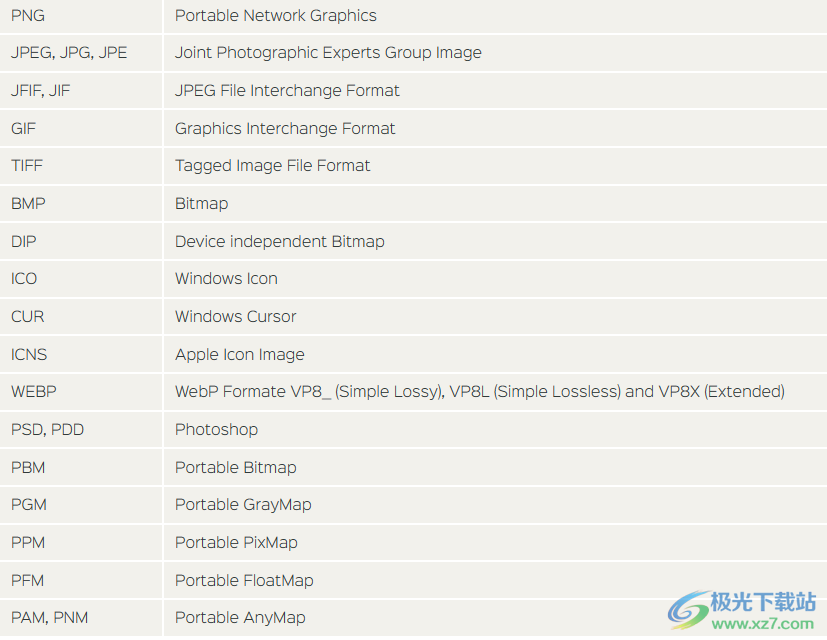Click the PAM, PNM extension cell
This screenshot has width=827, height=640.
[x=81, y=618]
